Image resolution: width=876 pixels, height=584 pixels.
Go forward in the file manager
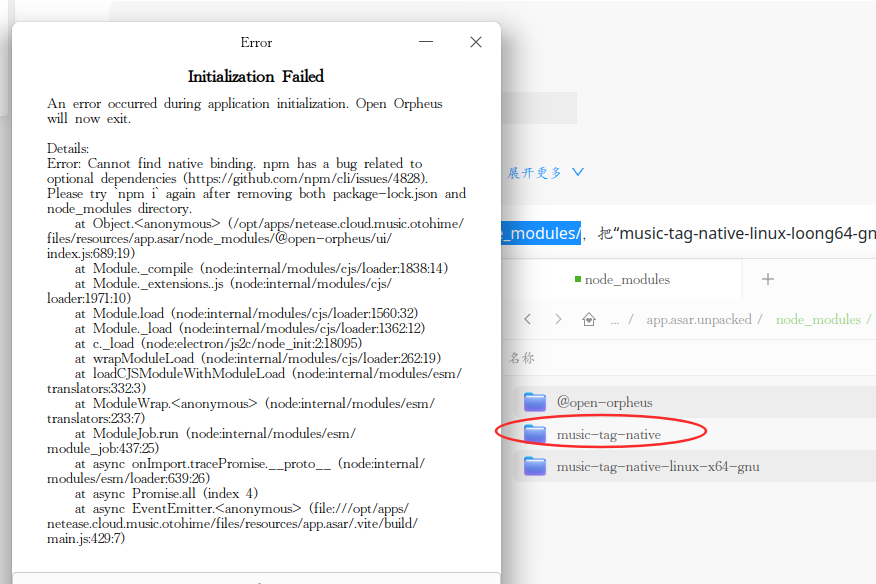558,319
